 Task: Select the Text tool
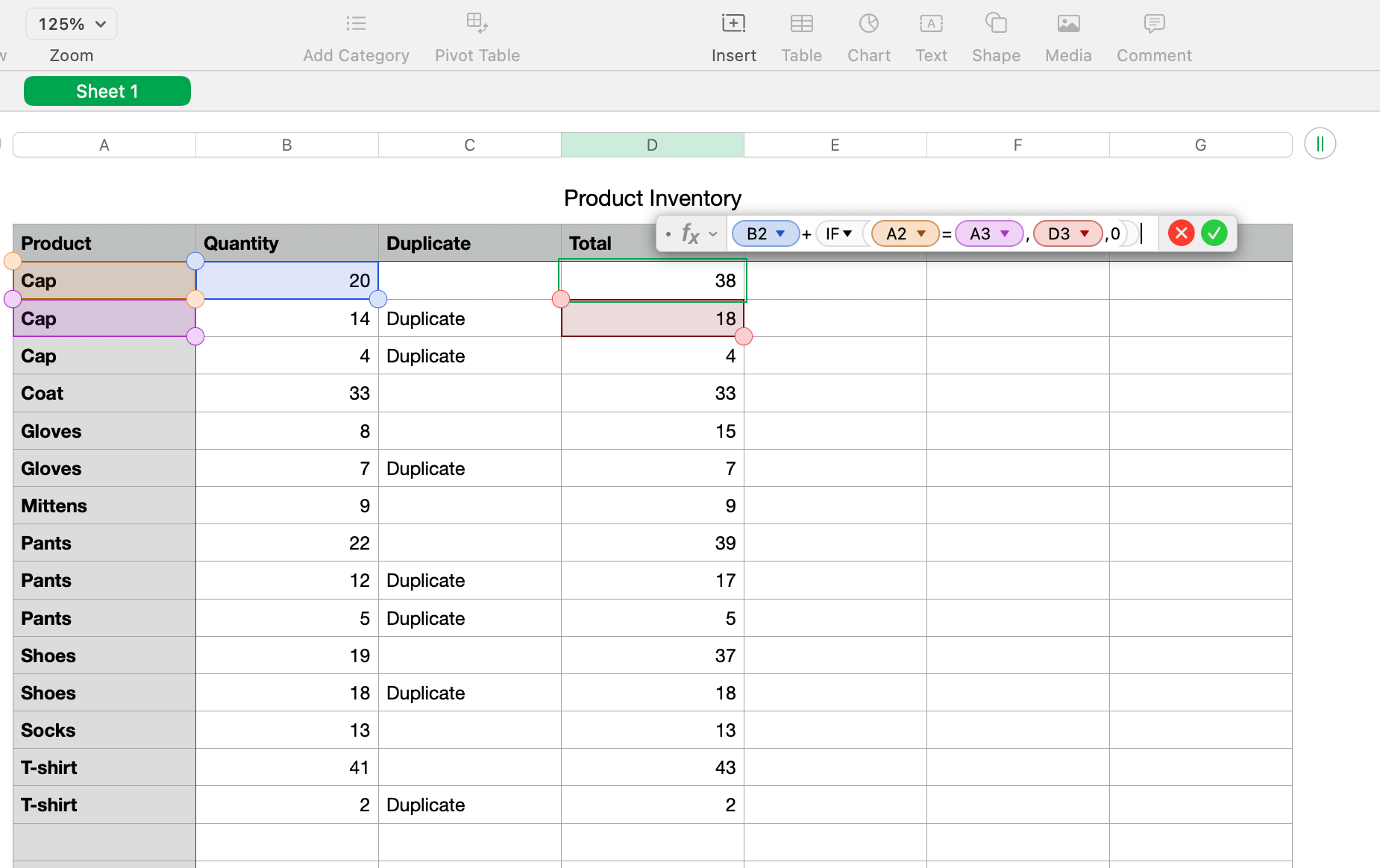(x=930, y=23)
